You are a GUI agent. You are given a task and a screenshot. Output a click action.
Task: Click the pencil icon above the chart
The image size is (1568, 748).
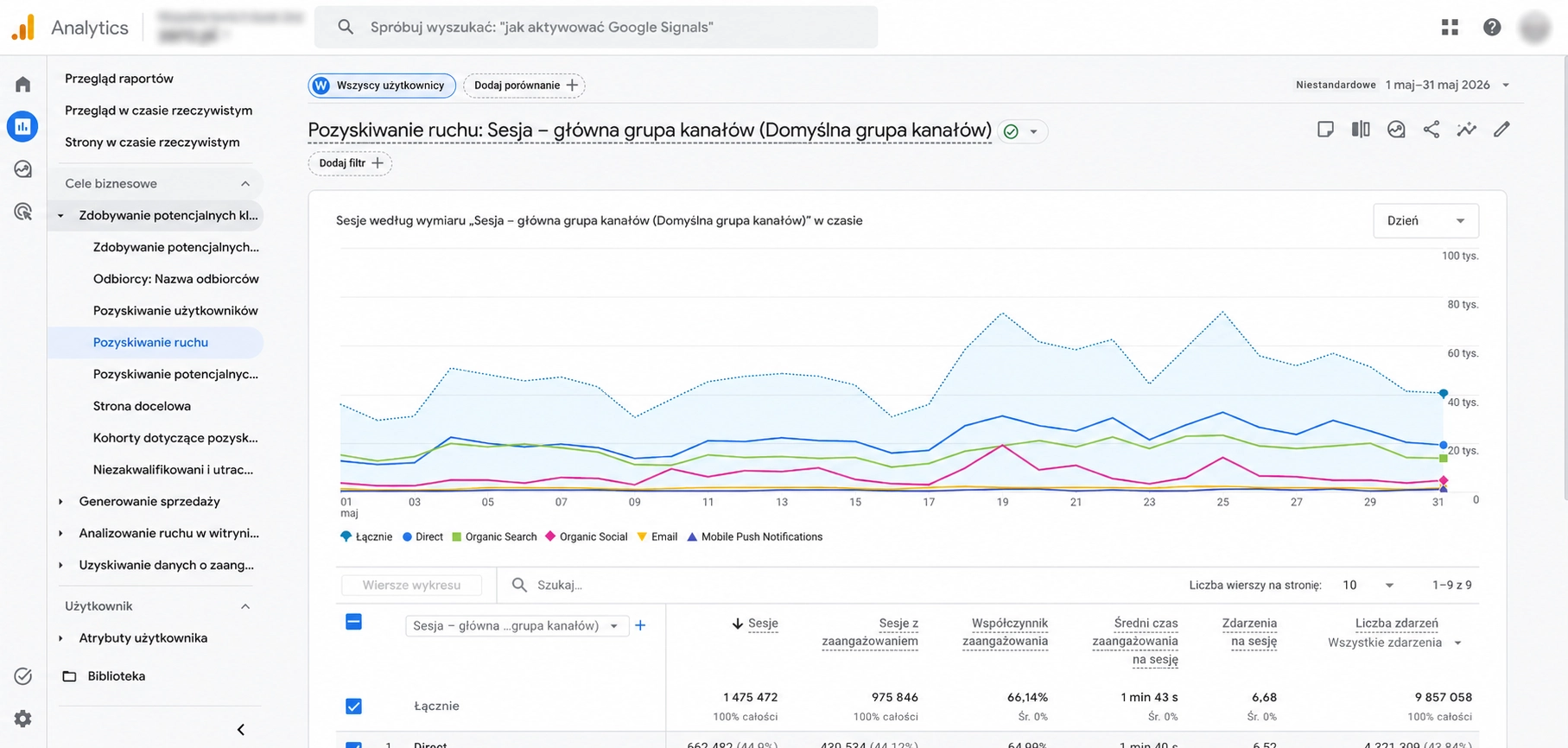point(1502,130)
